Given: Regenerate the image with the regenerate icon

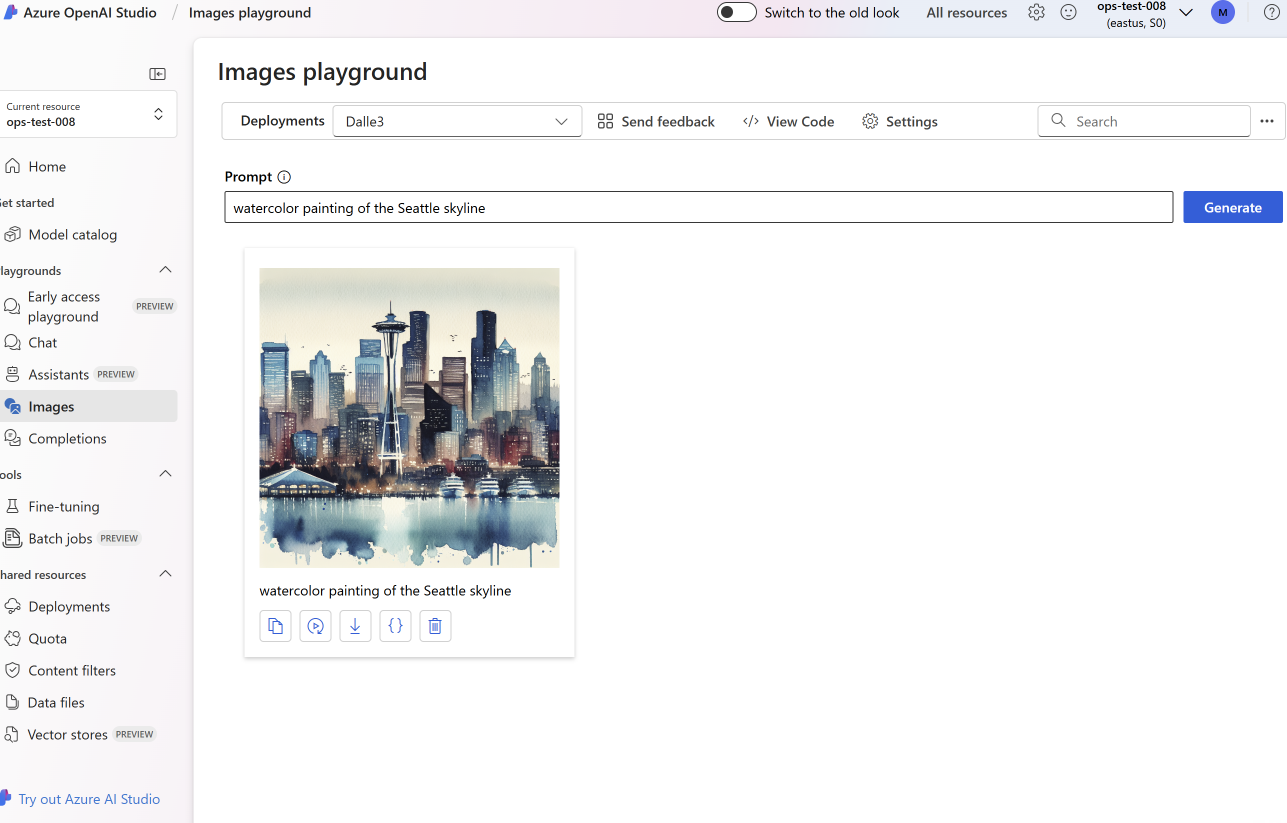Looking at the screenshot, I should [315, 626].
